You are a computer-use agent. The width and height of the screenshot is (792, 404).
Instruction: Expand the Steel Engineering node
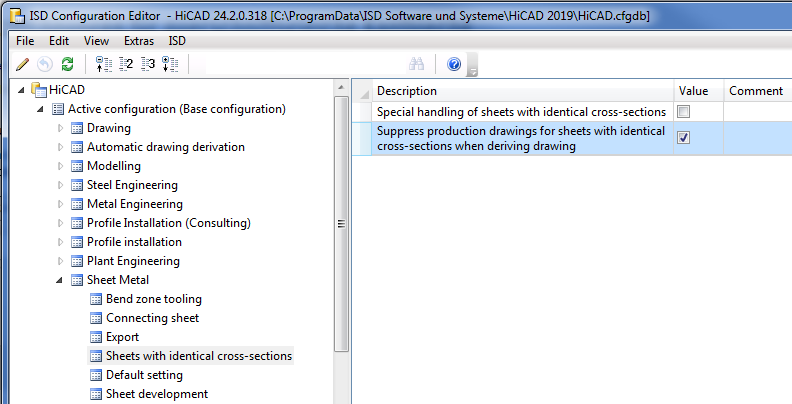point(60,185)
